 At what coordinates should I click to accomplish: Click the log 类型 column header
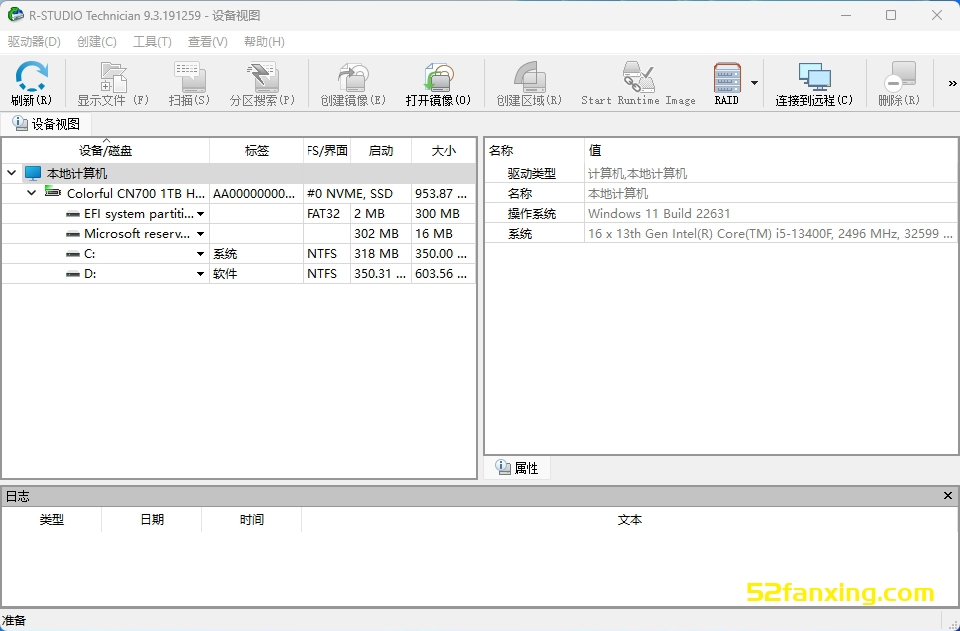point(51,520)
